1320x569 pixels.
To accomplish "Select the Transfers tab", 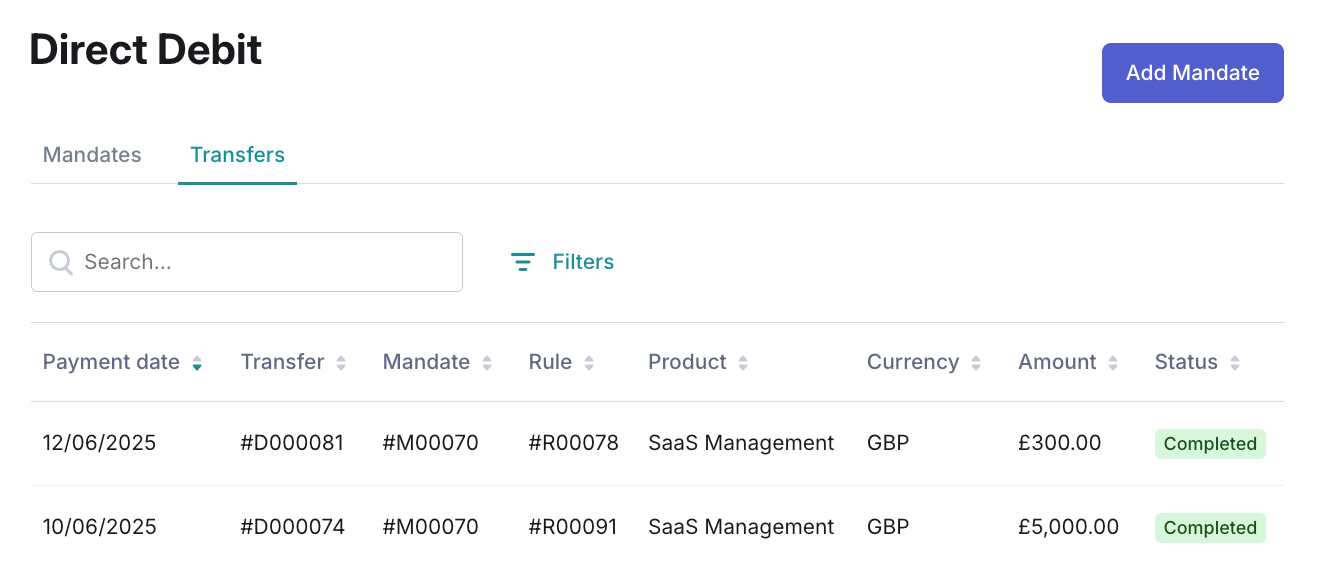I will (x=237, y=155).
